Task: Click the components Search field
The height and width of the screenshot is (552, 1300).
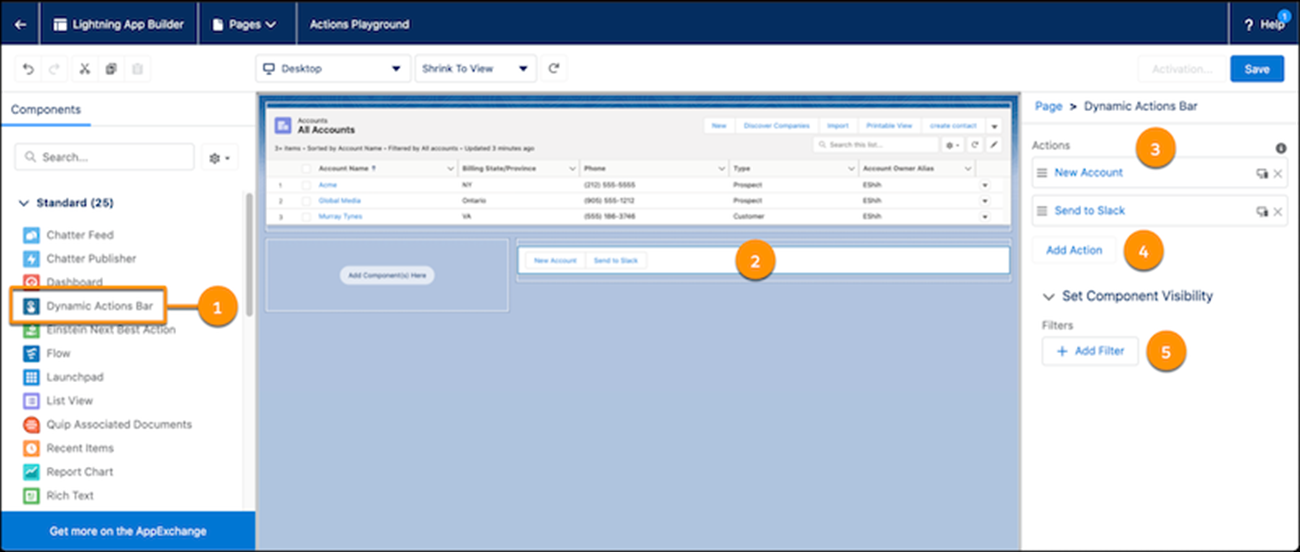Action: [105, 157]
